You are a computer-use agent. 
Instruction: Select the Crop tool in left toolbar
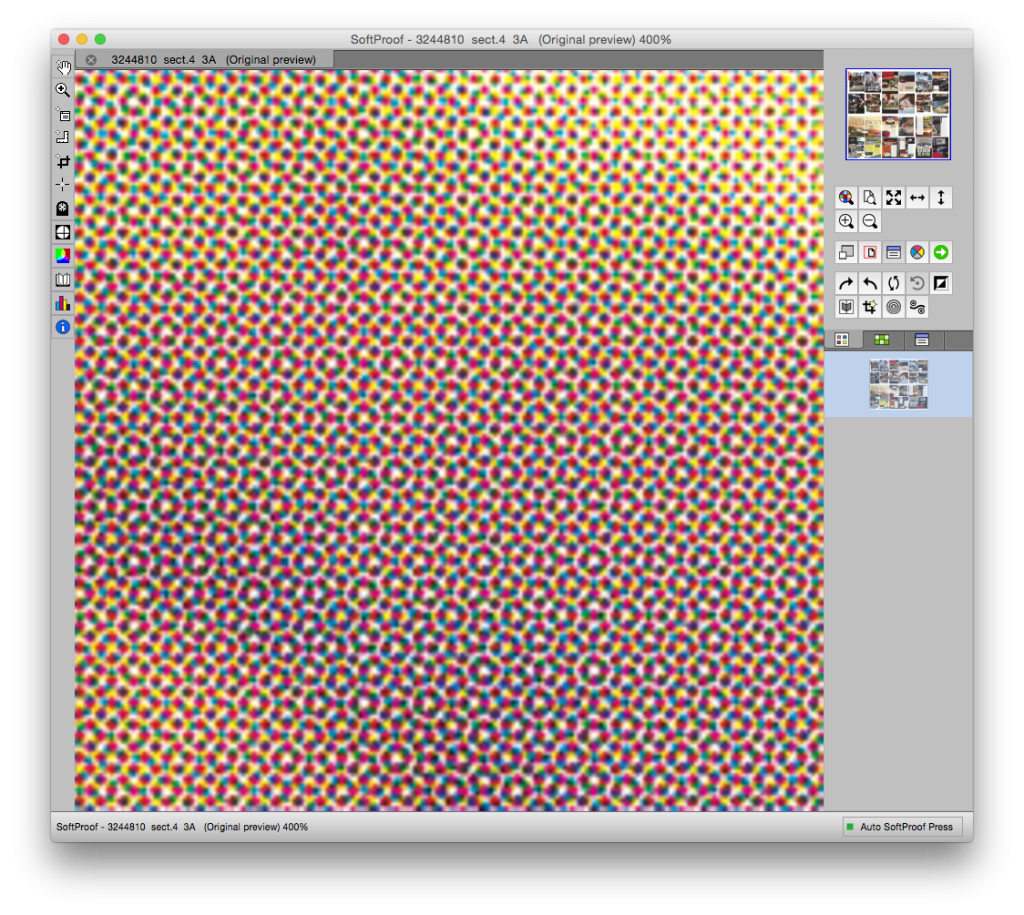click(63, 161)
